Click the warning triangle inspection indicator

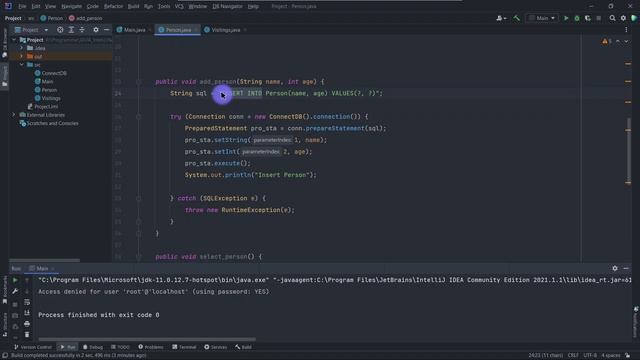point(606,41)
